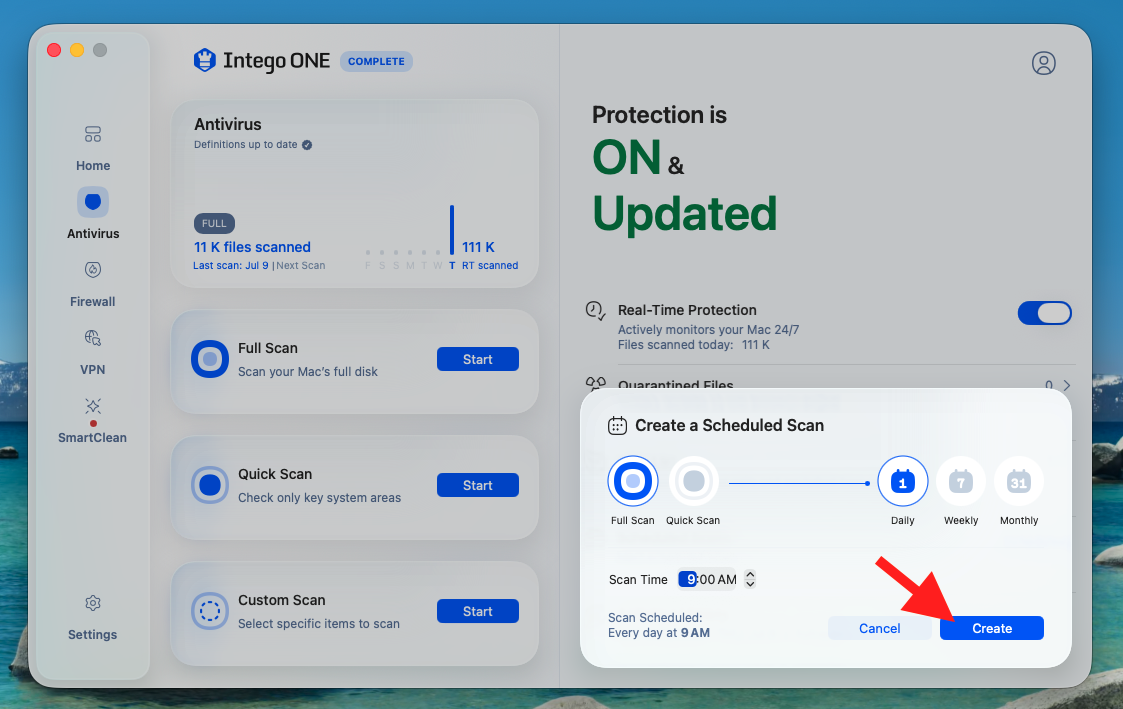Toggle the Real-Time Protection switch

point(1044,313)
